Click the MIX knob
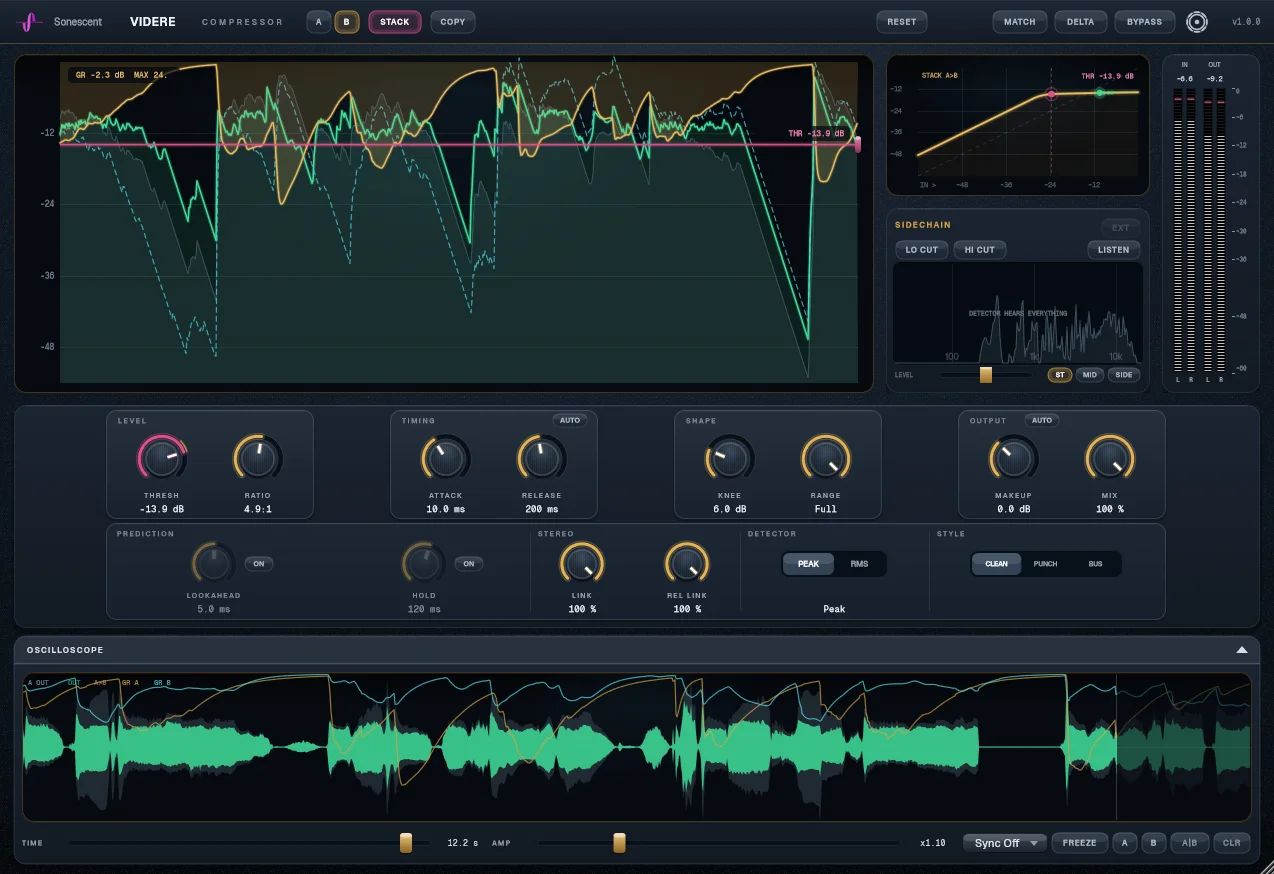This screenshot has width=1274, height=874. [1109, 459]
